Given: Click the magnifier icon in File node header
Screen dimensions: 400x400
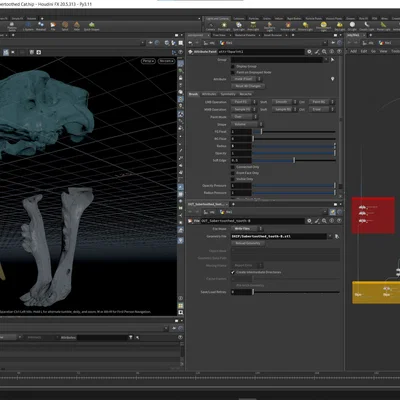Looking at the screenshot, I should [x=324, y=221].
